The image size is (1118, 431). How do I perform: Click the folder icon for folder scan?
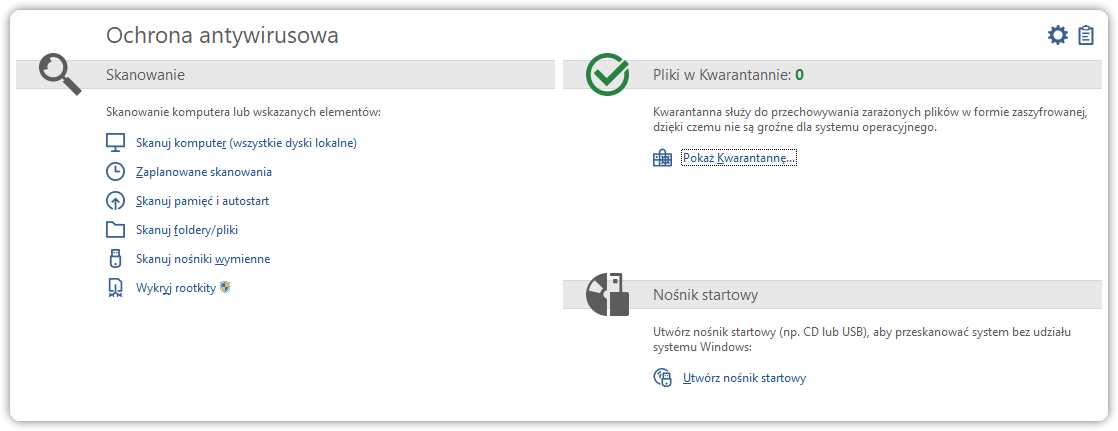(115, 230)
